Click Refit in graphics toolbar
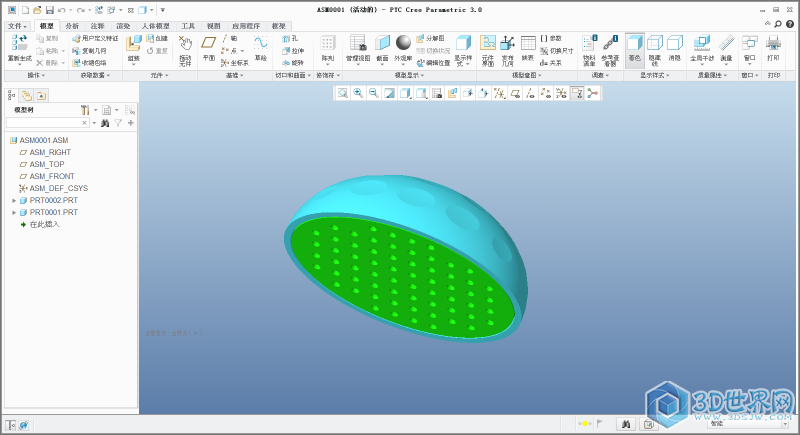 [342, 93]
